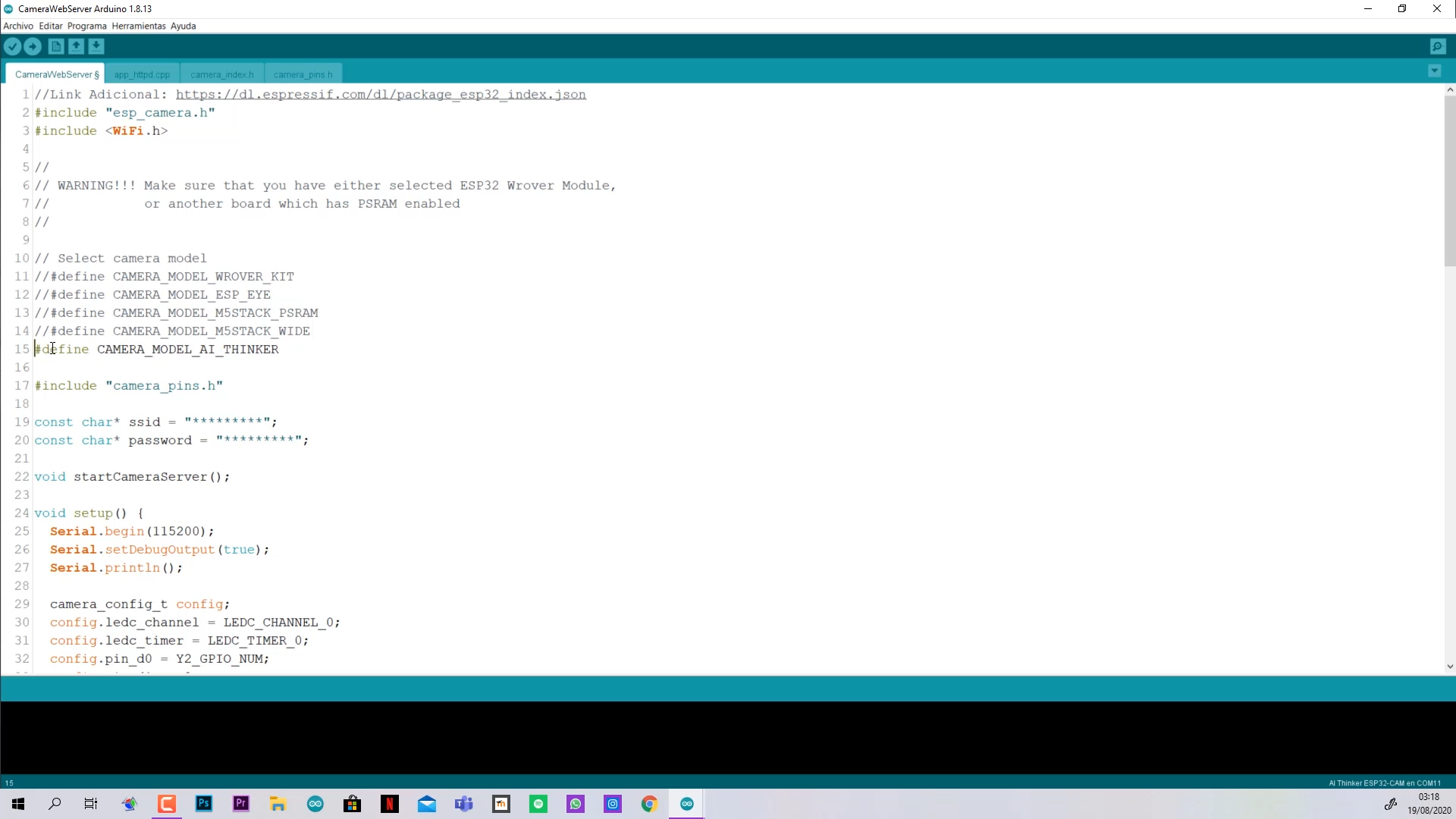Switch to the app_httpd.cpp tab
This screenshot has height=819, width=1456.
point(142,74)
